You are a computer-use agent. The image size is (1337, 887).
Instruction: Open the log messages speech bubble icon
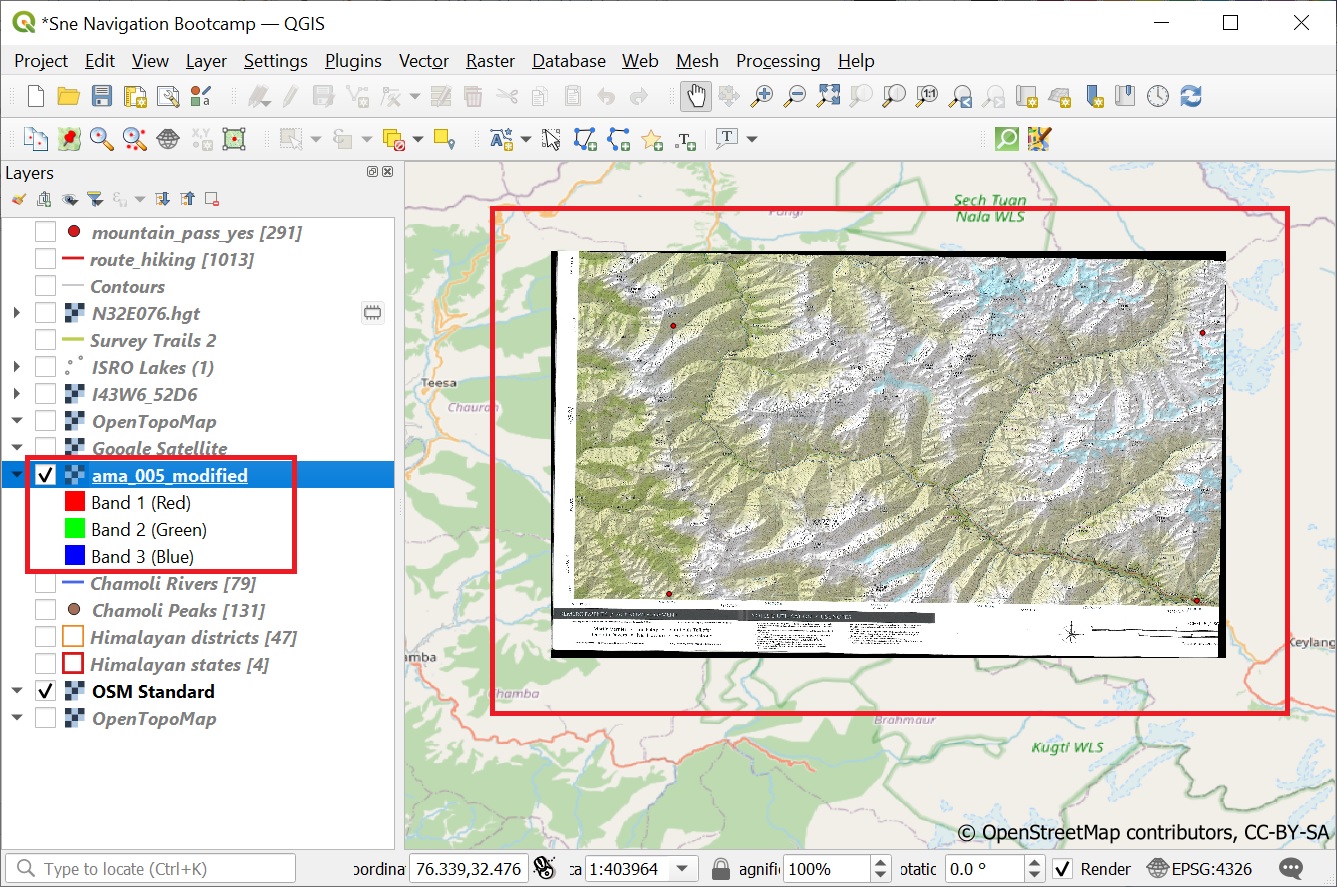click(1291, 869)
